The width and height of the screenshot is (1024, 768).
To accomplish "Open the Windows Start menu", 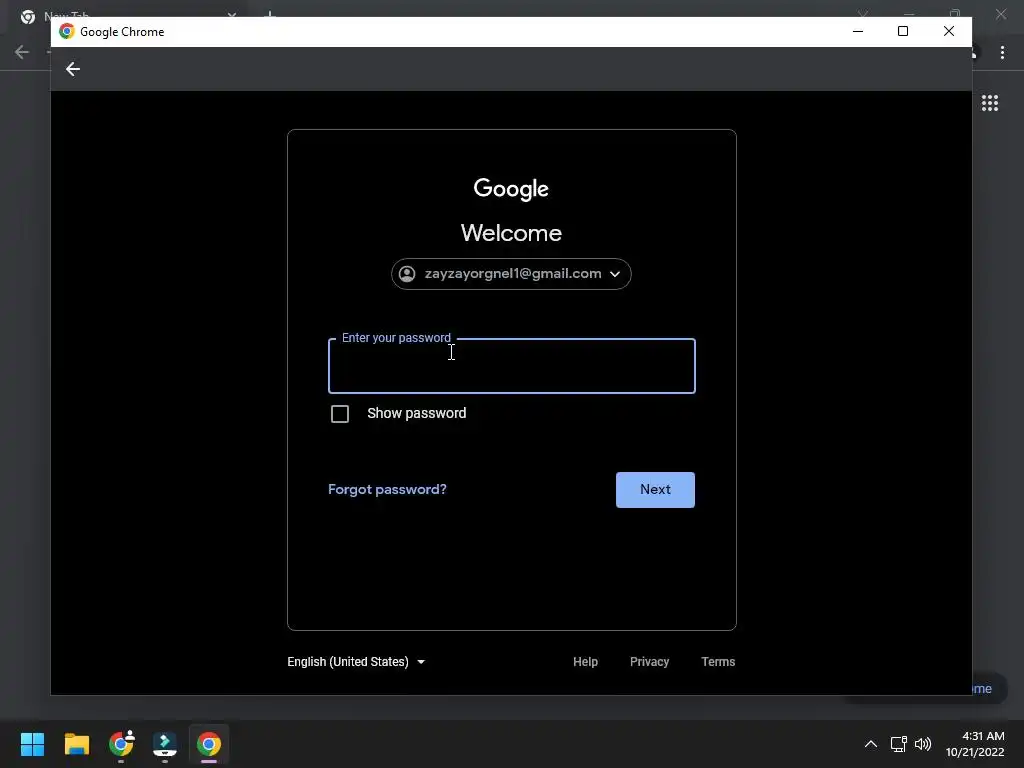I will (32, 744).
